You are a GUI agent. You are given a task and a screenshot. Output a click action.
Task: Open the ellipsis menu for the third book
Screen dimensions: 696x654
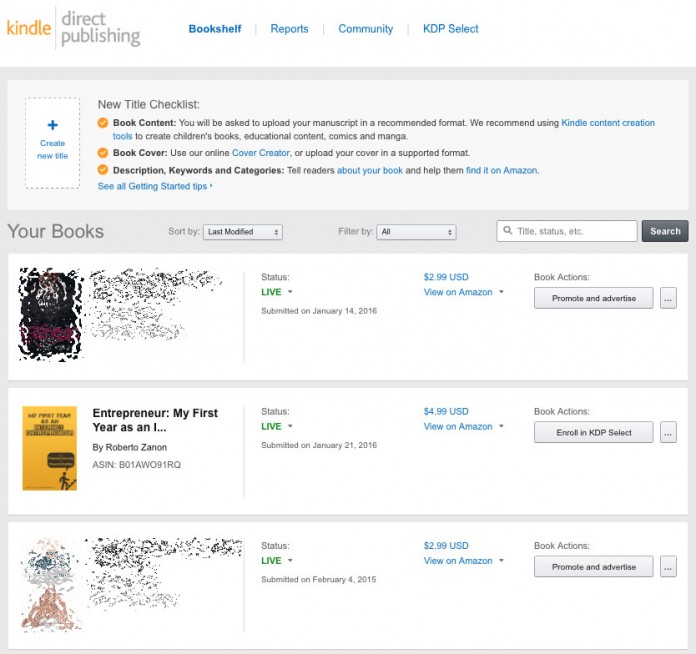pyautogui.click(x=668, y=566)
